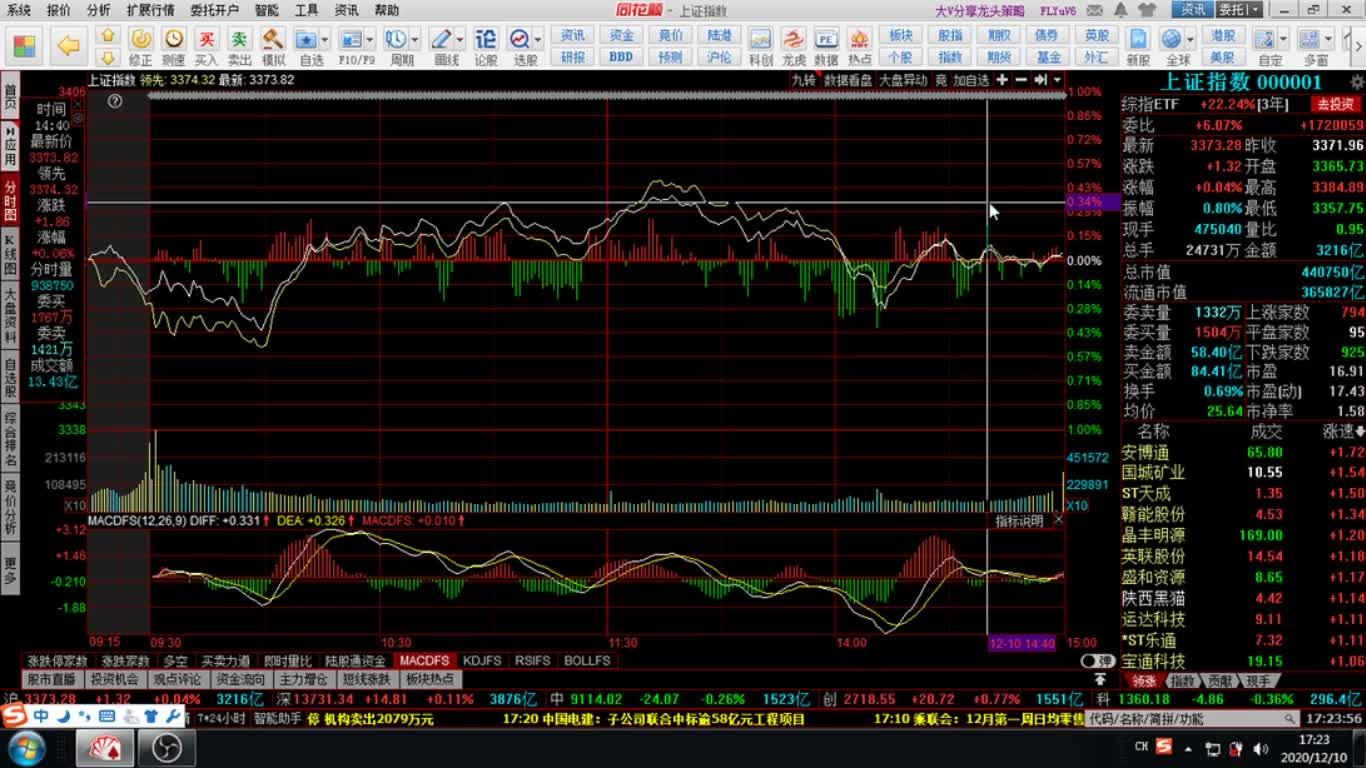
Task: Select the 指数 tab under stock list
Action: (1183, 680)
